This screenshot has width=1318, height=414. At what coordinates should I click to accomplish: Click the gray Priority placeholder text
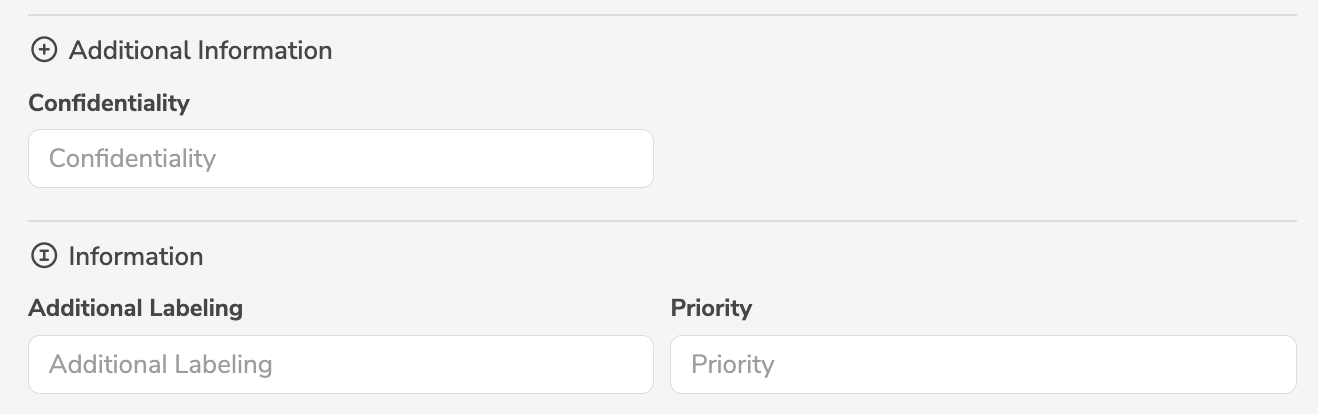tap(733, 364)
